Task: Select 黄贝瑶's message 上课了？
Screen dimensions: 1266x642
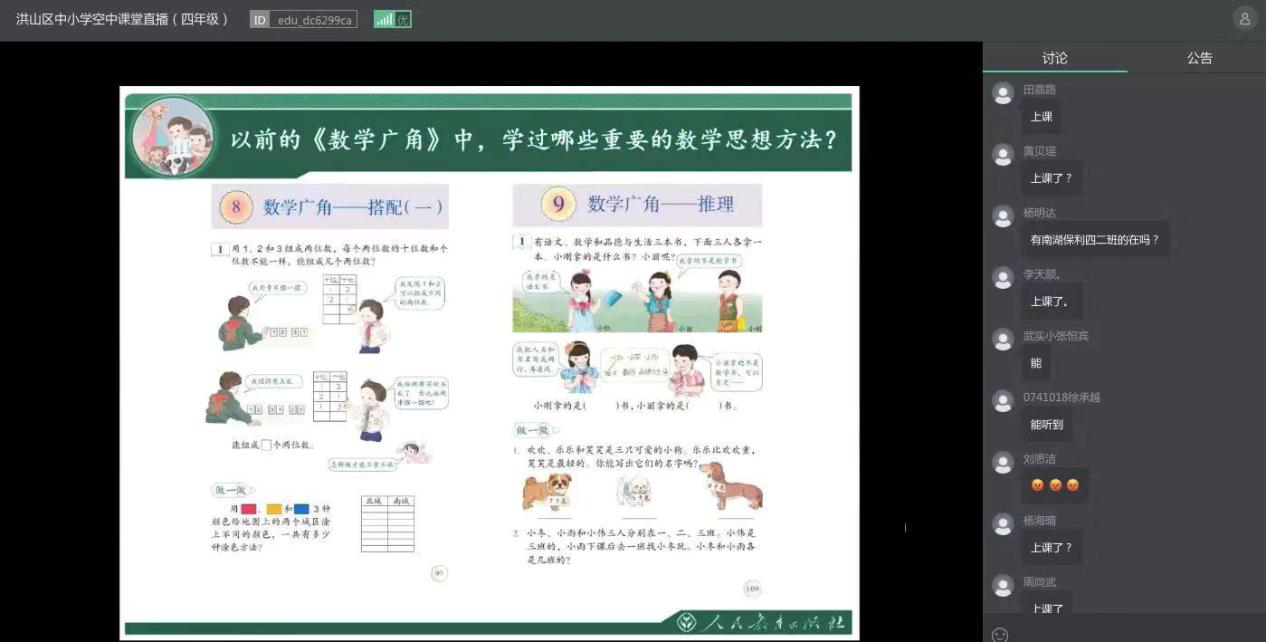Action: click(x=1051, y=178)
